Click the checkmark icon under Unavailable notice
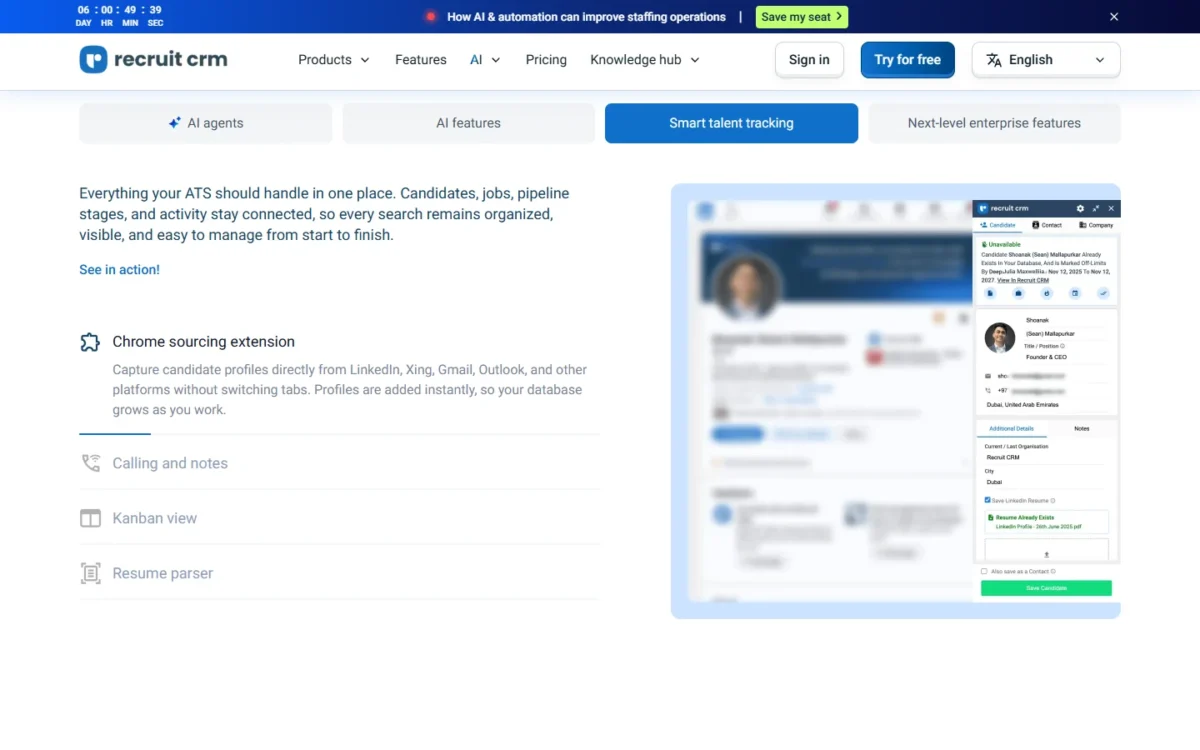 (x=1103, y=293)
